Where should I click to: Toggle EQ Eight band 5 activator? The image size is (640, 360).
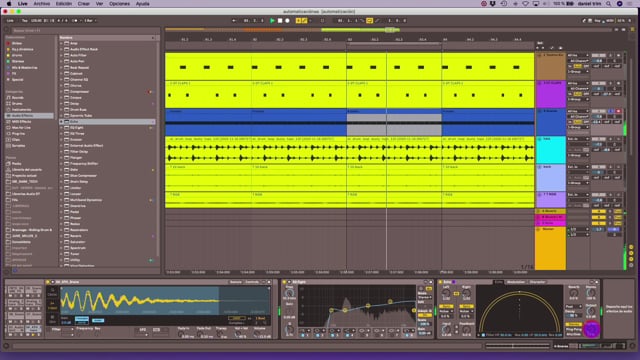(x=362, y=336)
